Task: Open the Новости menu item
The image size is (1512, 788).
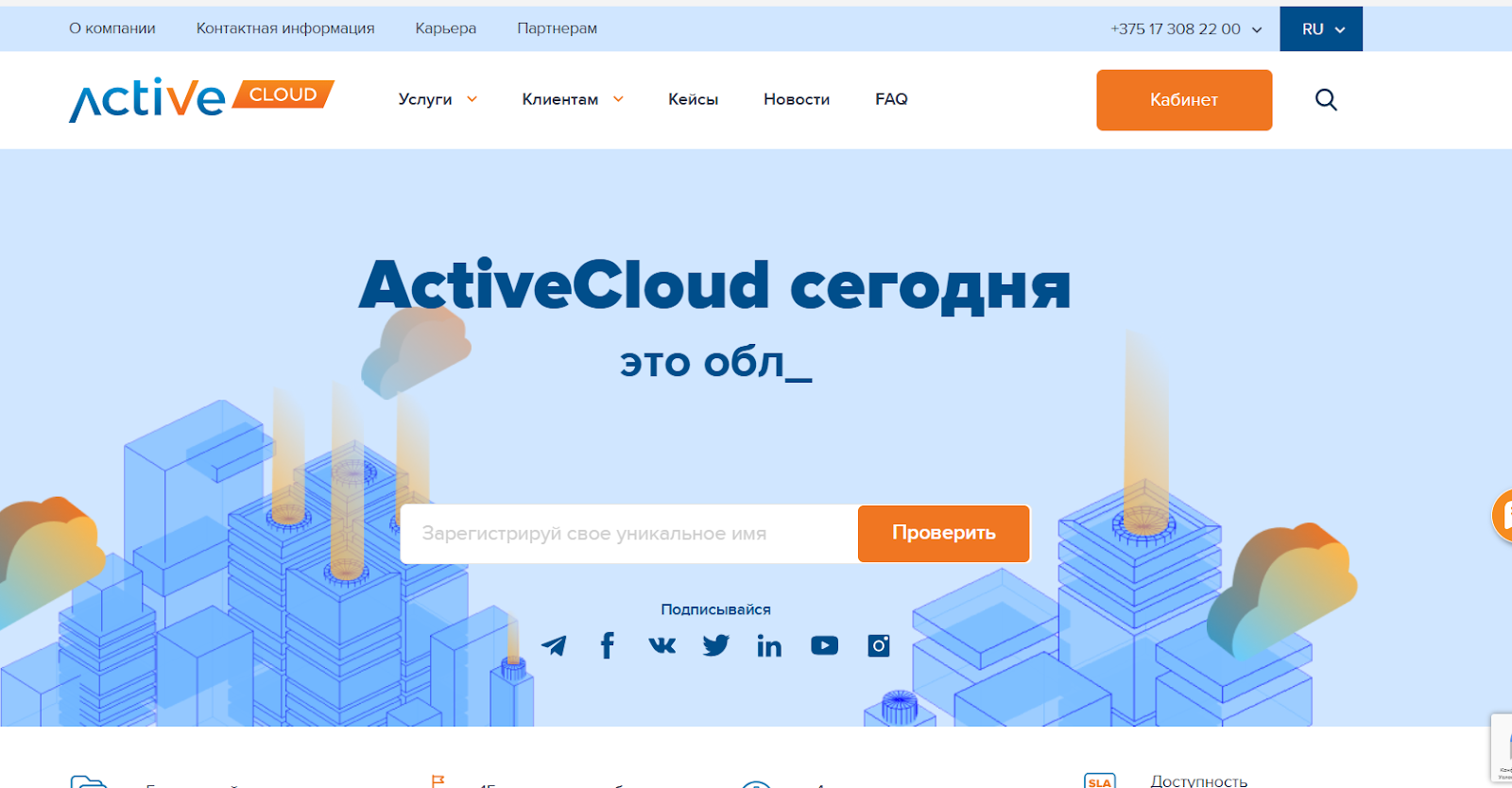Action: point(797,99)
